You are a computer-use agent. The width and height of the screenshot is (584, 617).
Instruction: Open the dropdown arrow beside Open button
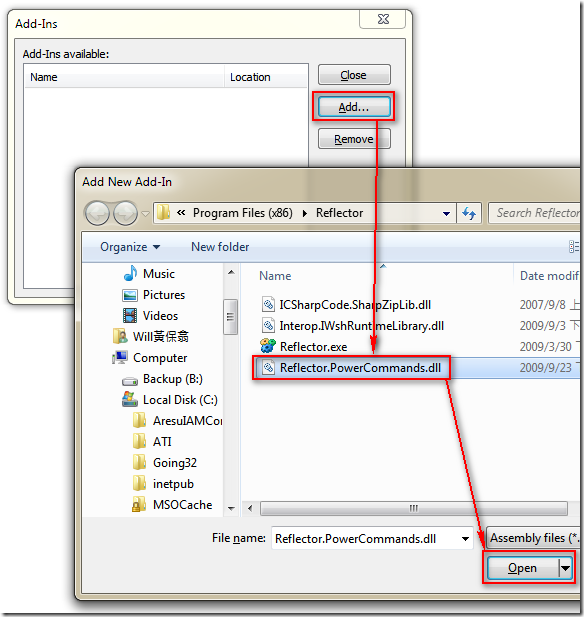point(566,568)
